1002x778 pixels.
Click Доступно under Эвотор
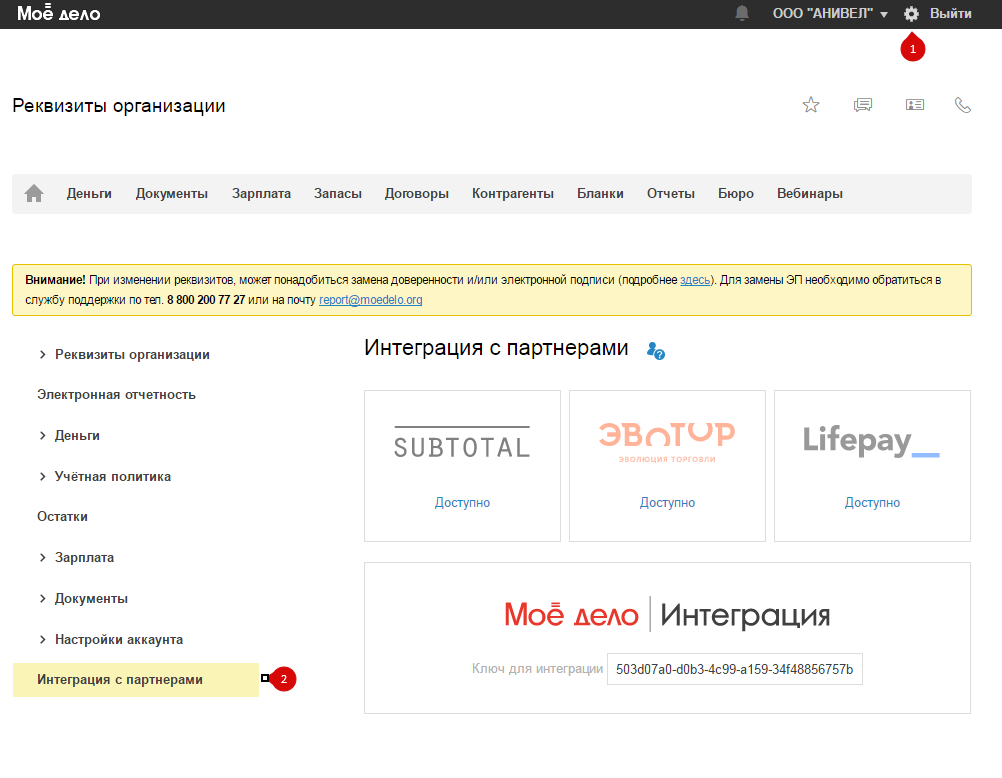[x=667, y=502]
